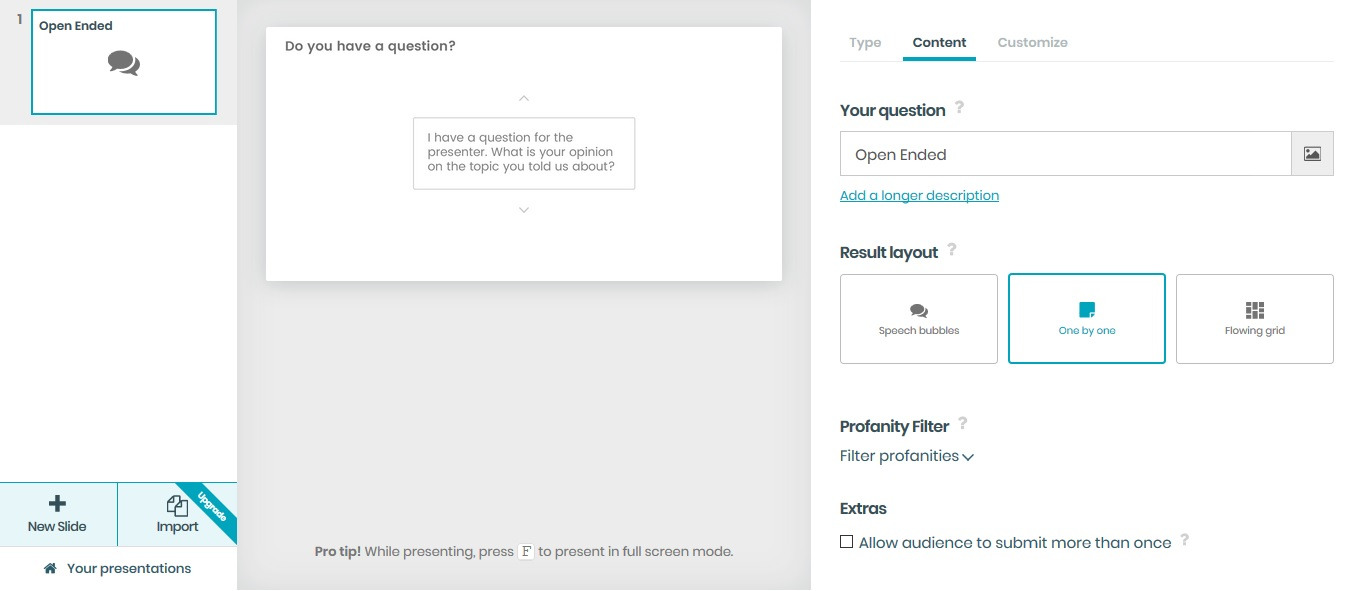The height and width of the screenshot is (591, 1363).
Task: Click the image upload icon beside question field
Action: pos(1312,154)
